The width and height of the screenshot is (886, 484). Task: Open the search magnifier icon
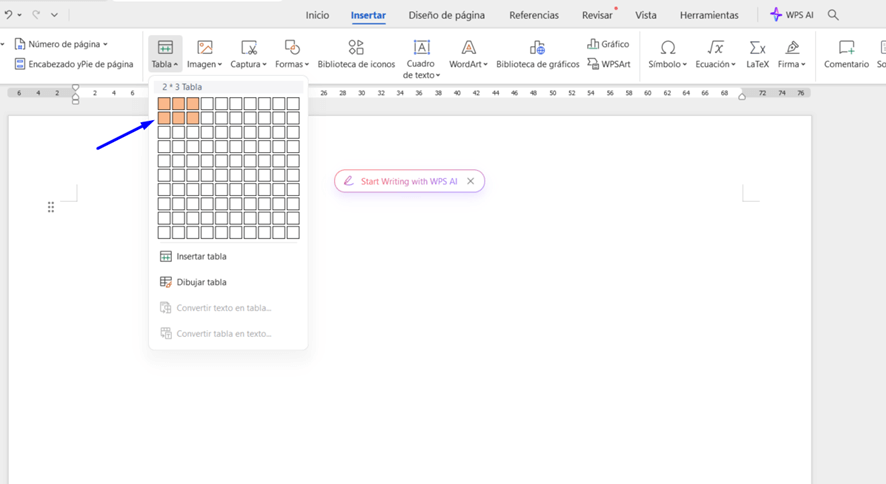pos(833,15)
